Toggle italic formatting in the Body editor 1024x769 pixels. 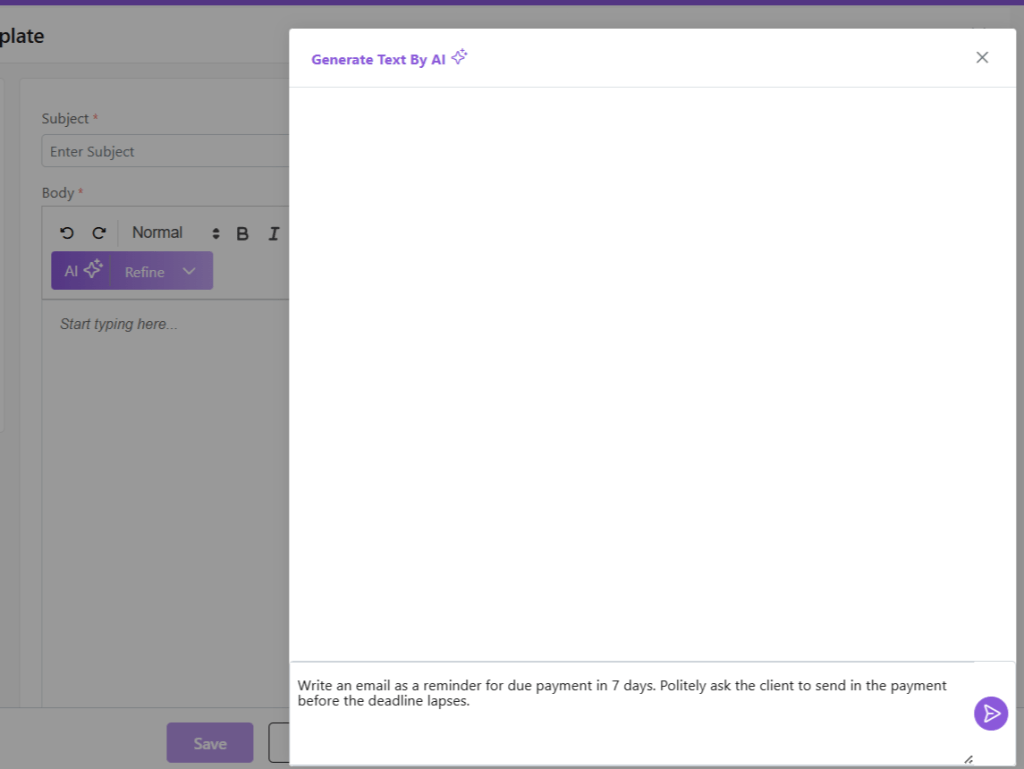273,233
